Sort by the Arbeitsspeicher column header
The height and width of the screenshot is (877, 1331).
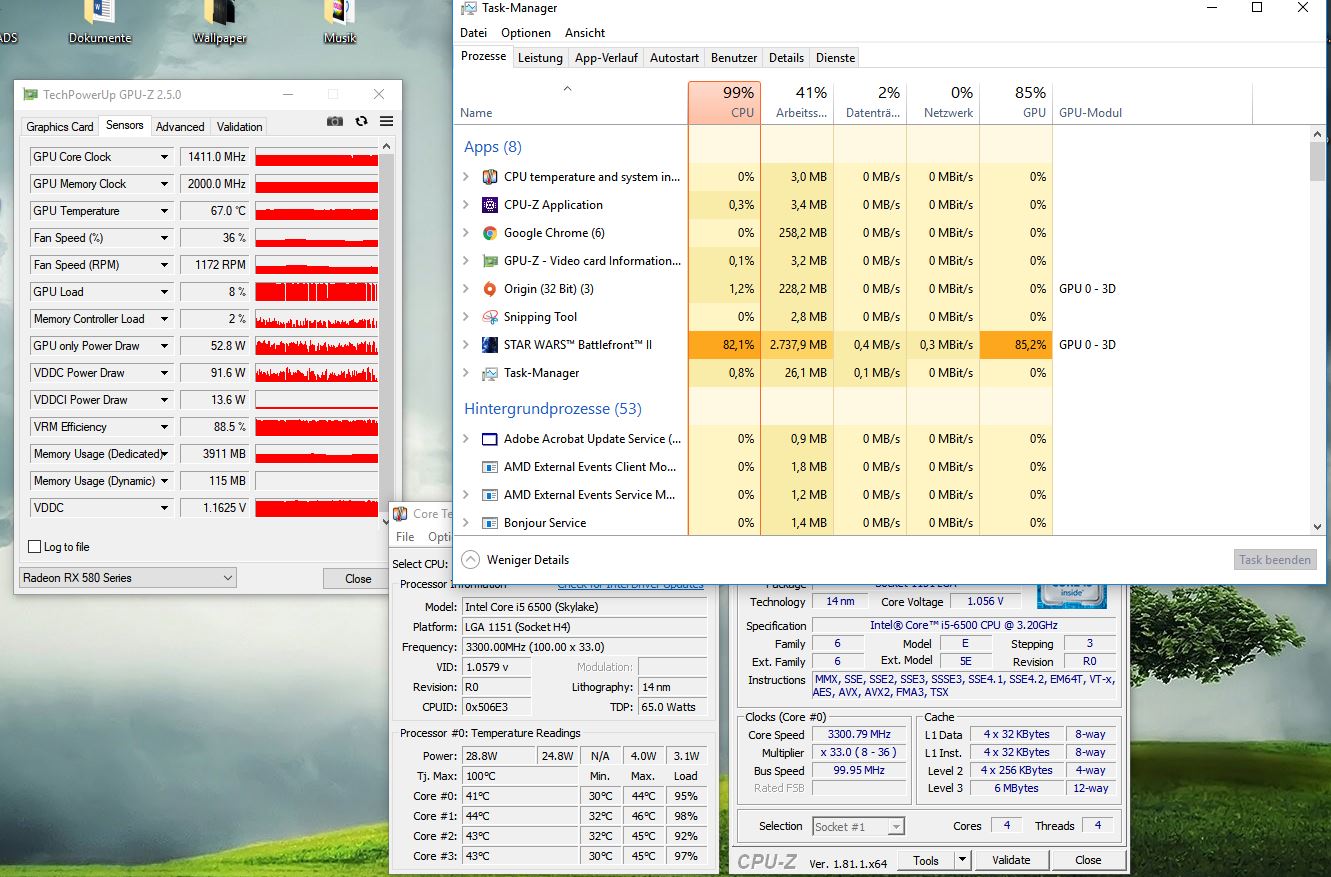pos(797,102)
